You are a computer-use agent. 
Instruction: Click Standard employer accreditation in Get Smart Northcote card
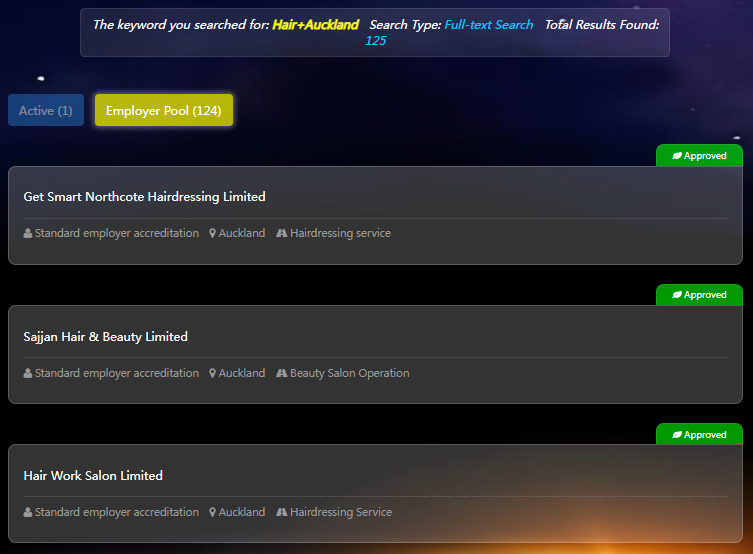[117, 233]
